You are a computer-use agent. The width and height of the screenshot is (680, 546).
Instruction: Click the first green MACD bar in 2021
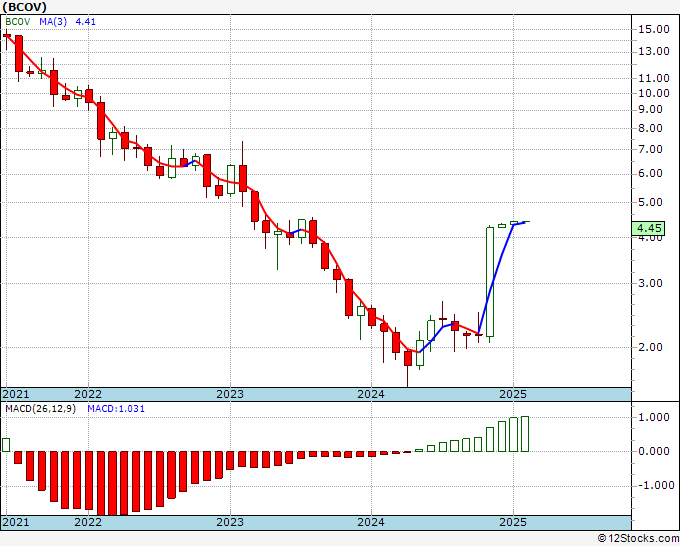tap(6, 445)
